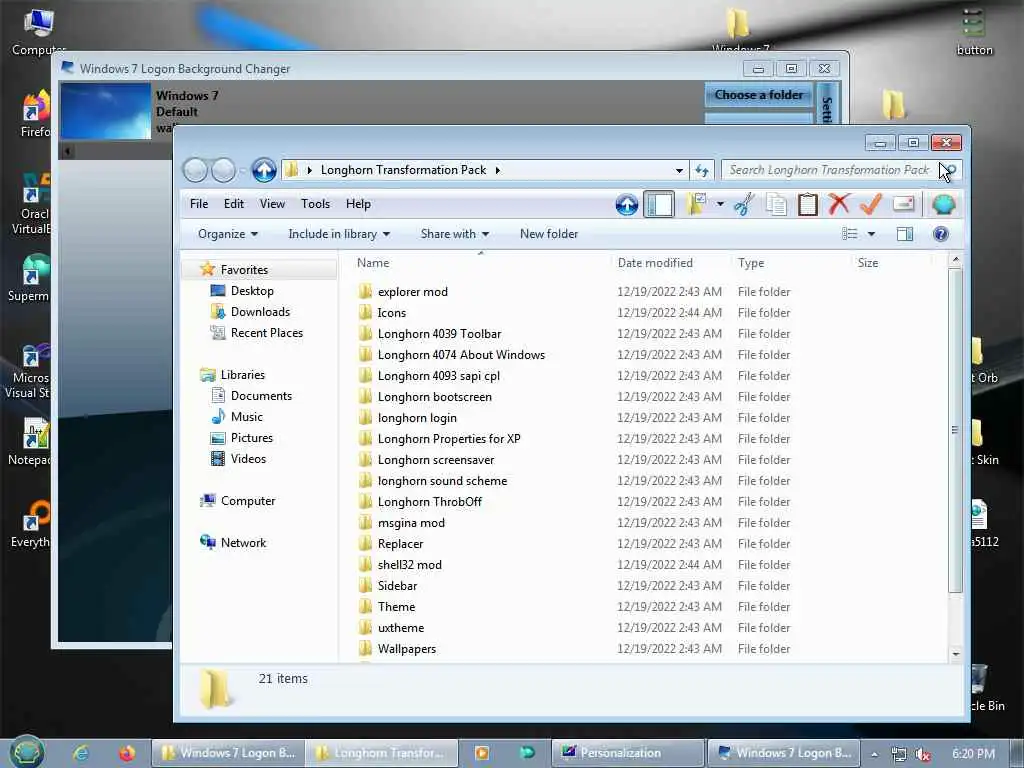Click the Cut scissors icon

pos(744,204)
